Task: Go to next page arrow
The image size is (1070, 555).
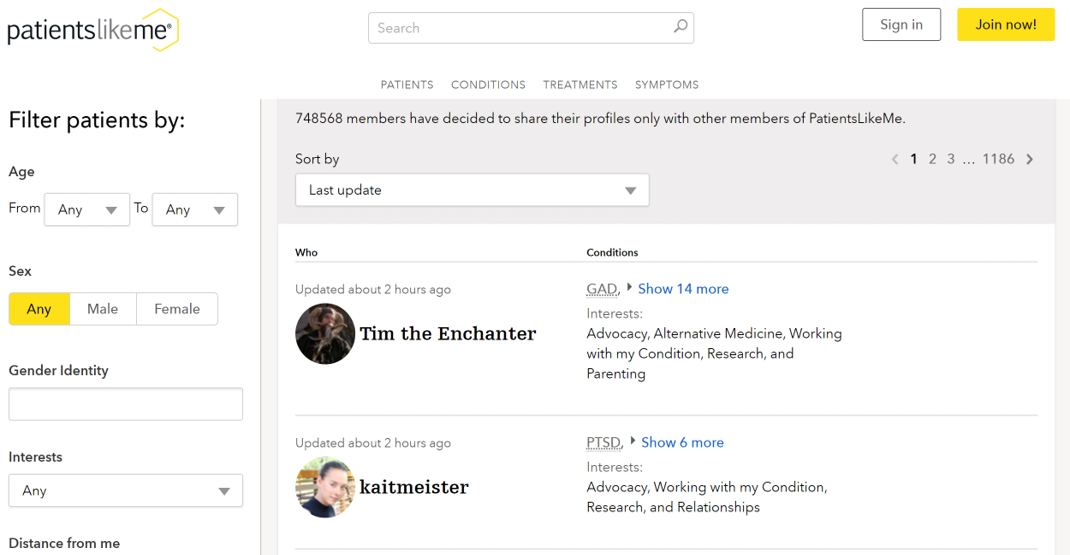Action: [x=1030, y=159]
